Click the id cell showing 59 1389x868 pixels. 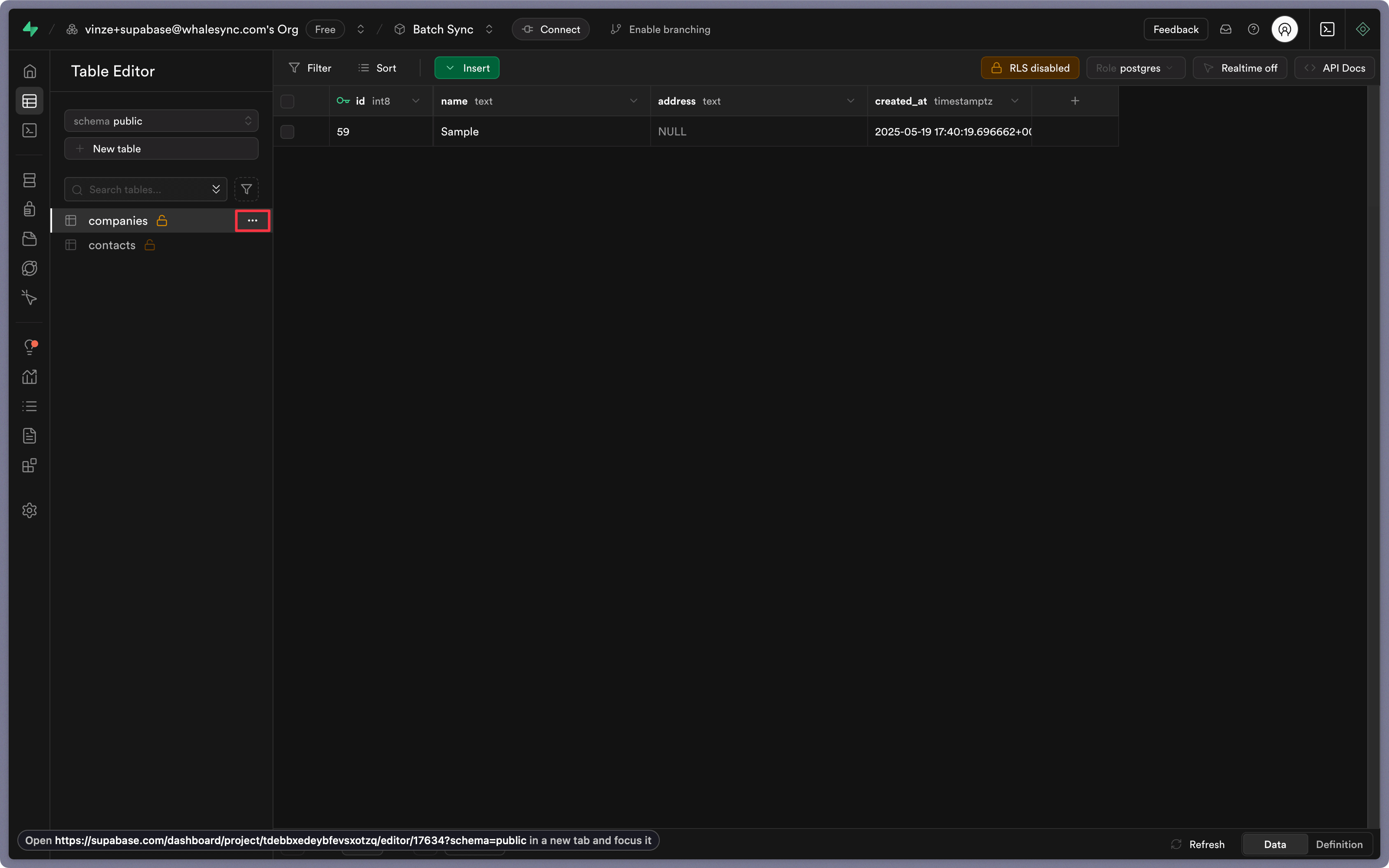(x=381, y=132)
